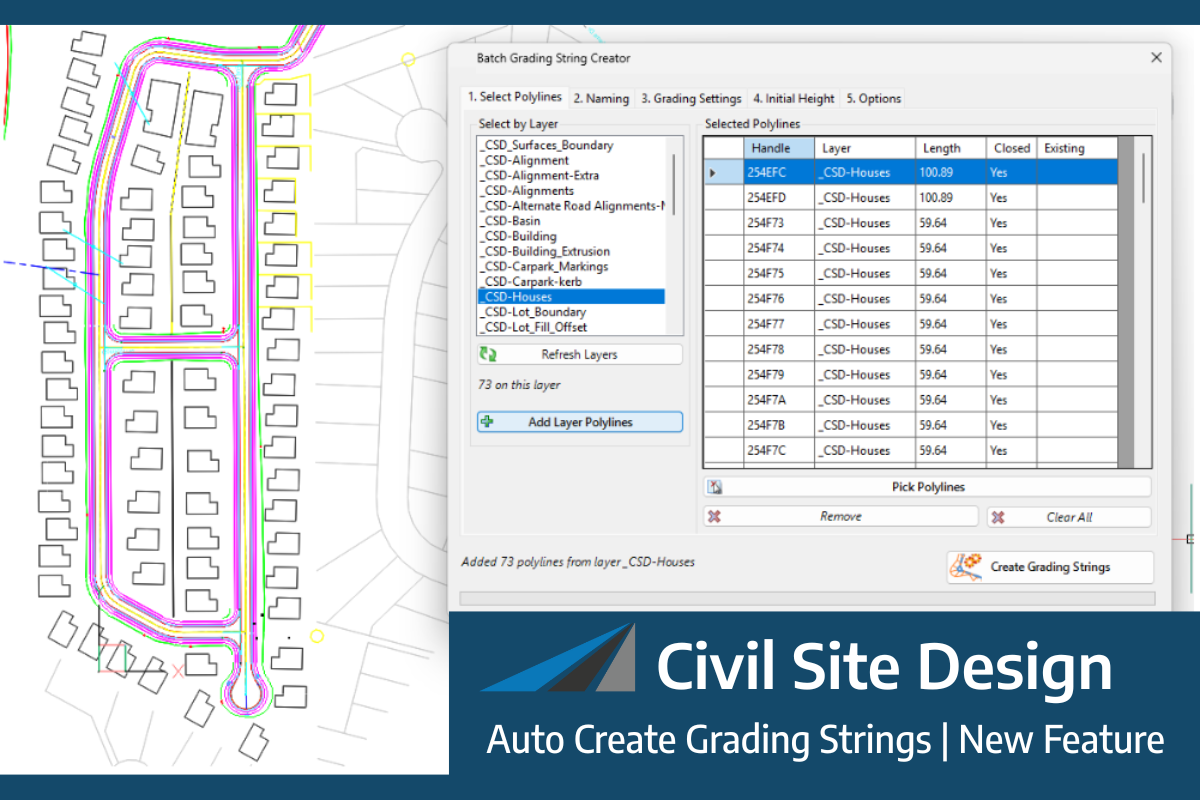The width and height of the screenshot is (1200, 800).
Task: Go to the 4. Initial Height tab
Action: tap(794, 98)
